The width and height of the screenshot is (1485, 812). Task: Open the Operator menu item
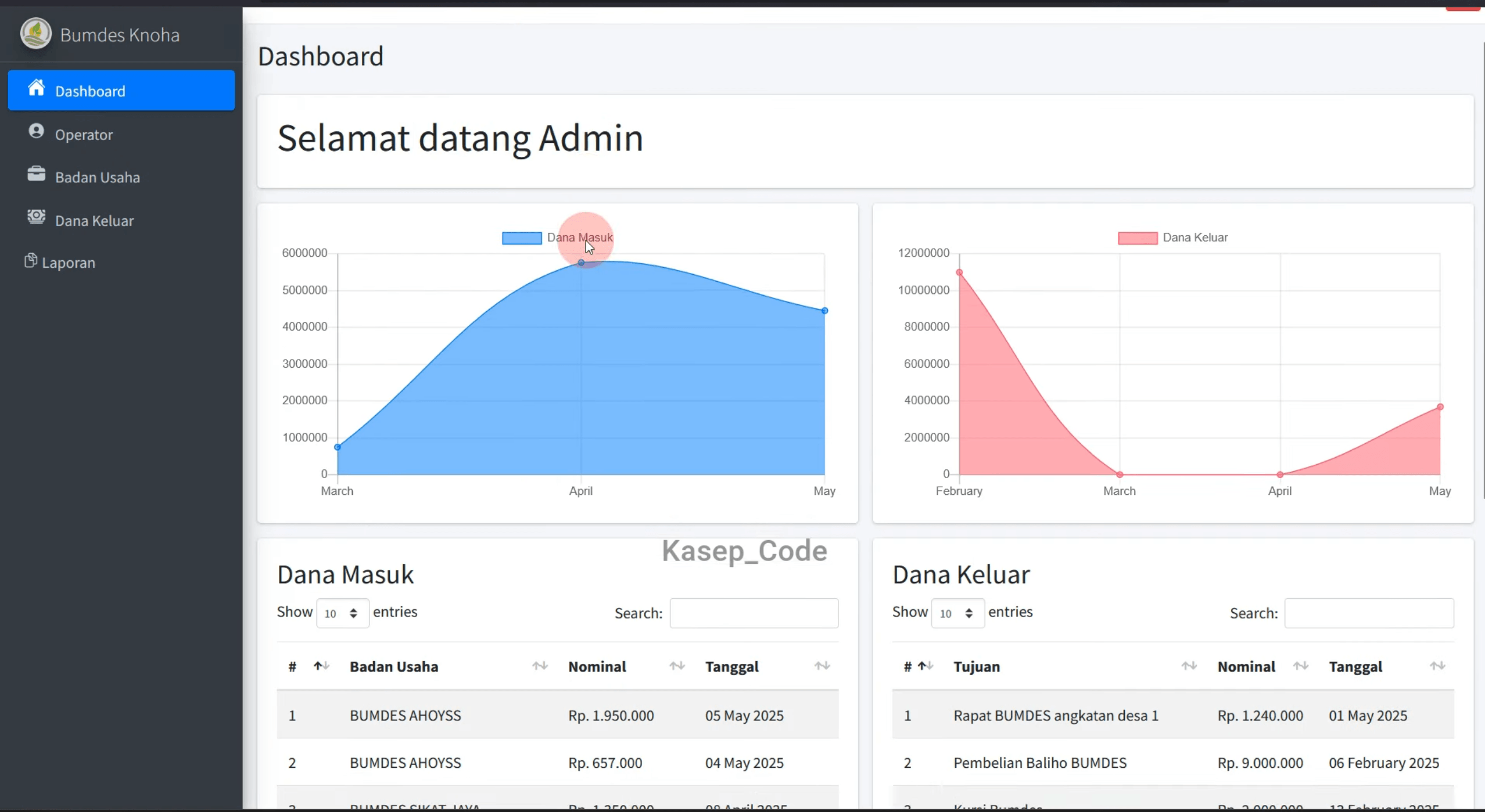121,134
